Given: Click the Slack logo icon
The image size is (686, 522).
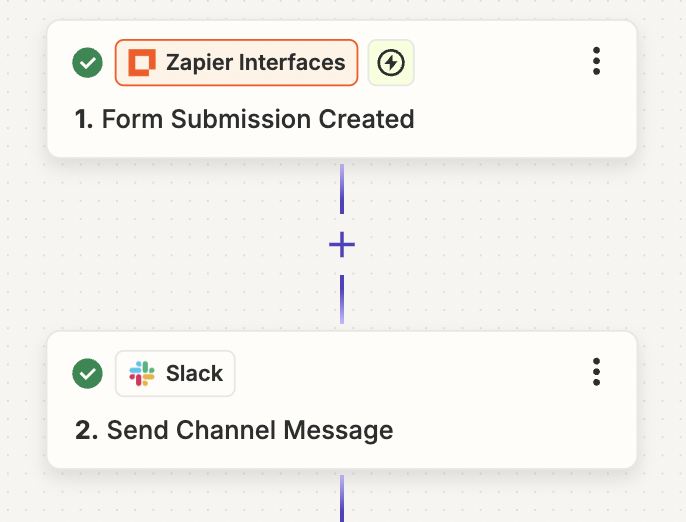Looking at the screenshot, I should pyautogui.click(x=142, y=374).
